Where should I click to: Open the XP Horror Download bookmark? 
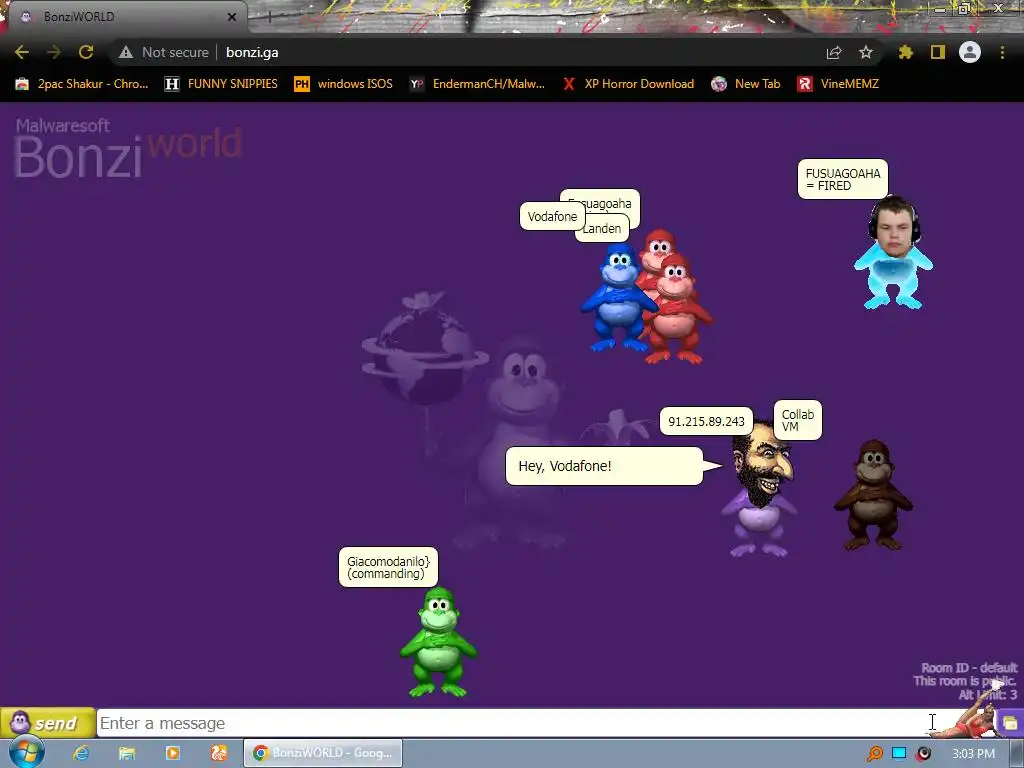[x=629, y=84]
